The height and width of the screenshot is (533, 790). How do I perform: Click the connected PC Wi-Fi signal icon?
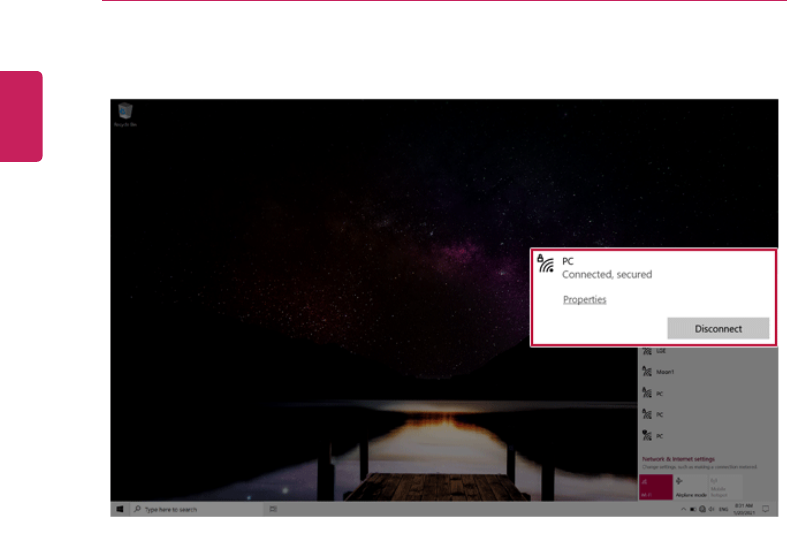[x=546, y=263]
